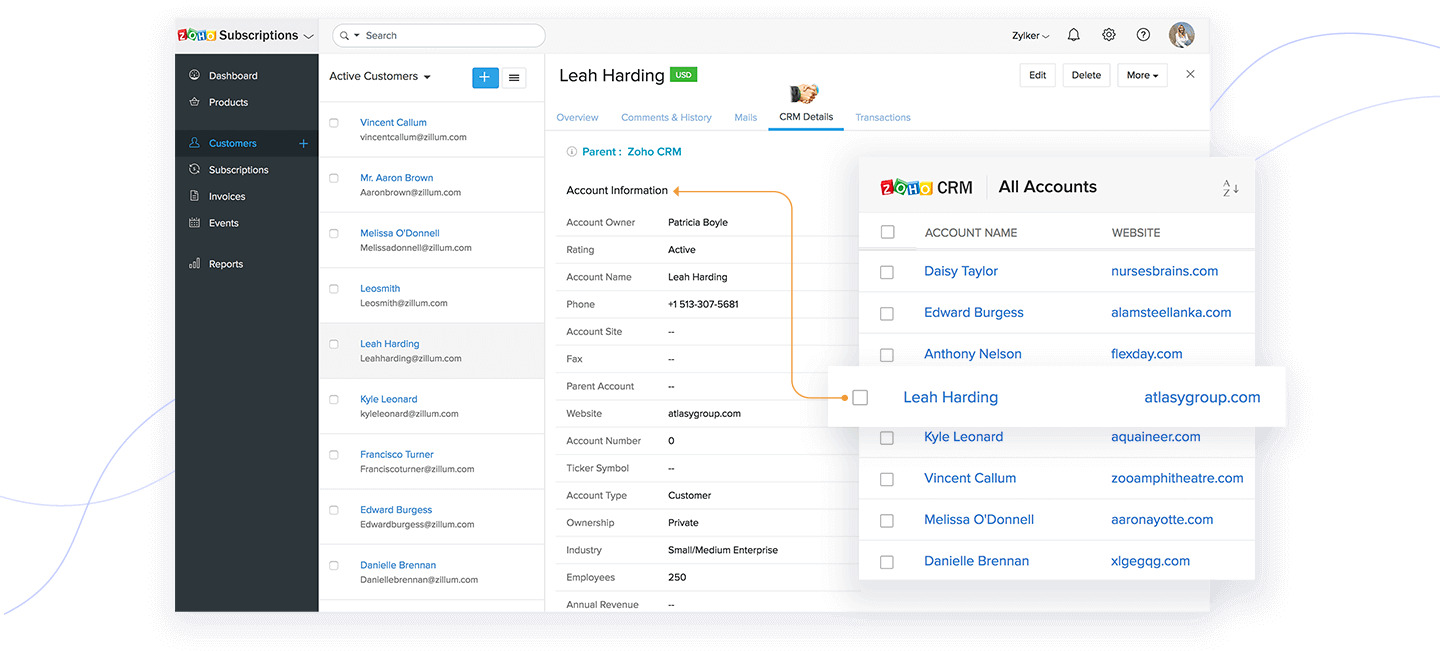Open the search scope dropdown arrow

pyautogui.click(x=357, y=36)
